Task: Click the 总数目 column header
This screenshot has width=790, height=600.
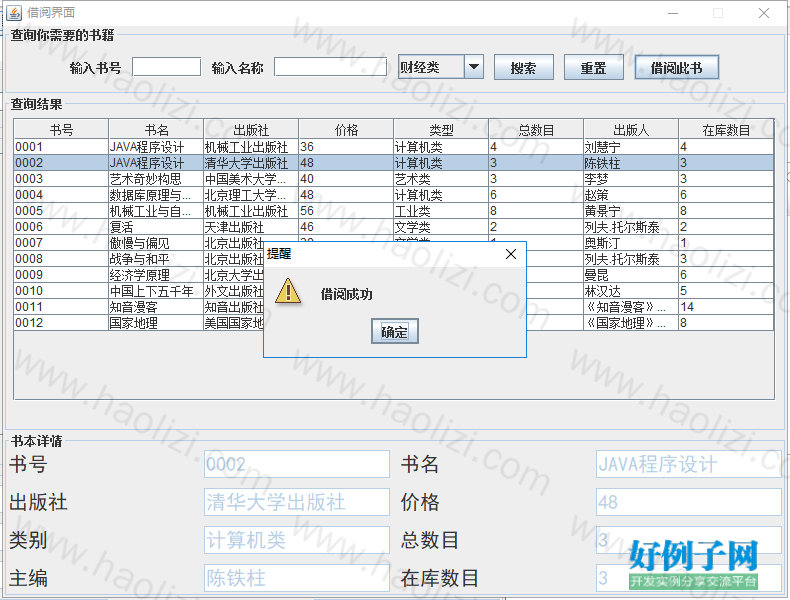Action: 536,130
